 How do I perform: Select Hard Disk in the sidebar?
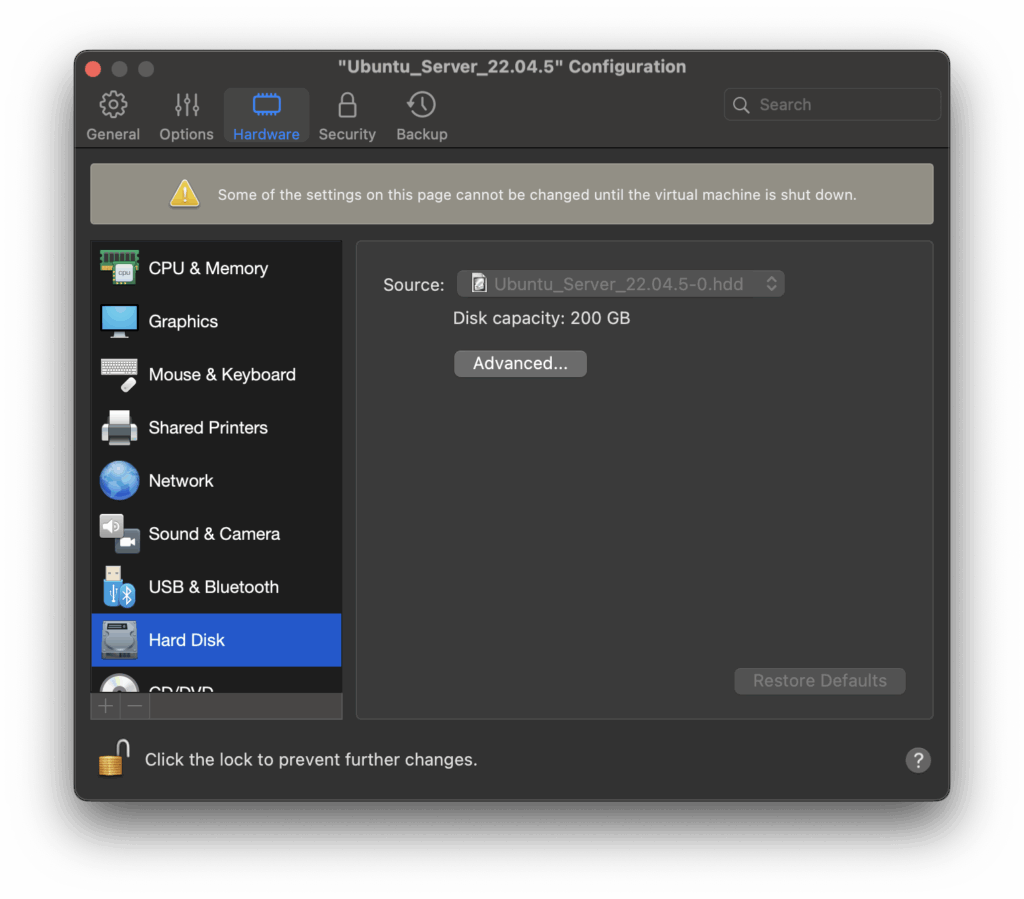(217, 640)
